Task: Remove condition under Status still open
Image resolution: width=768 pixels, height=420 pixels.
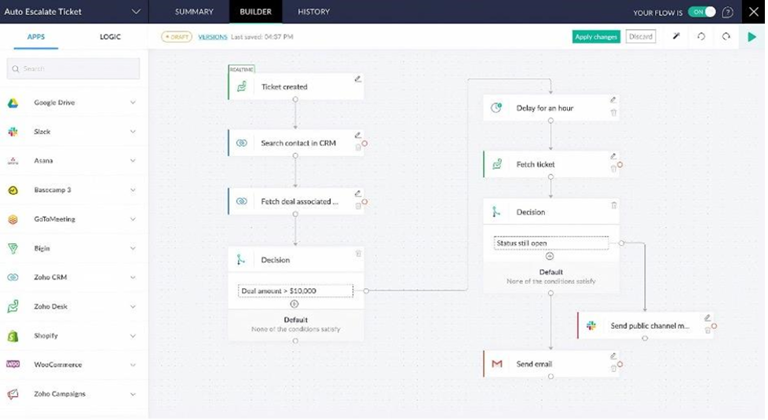Action: [550, 256]
